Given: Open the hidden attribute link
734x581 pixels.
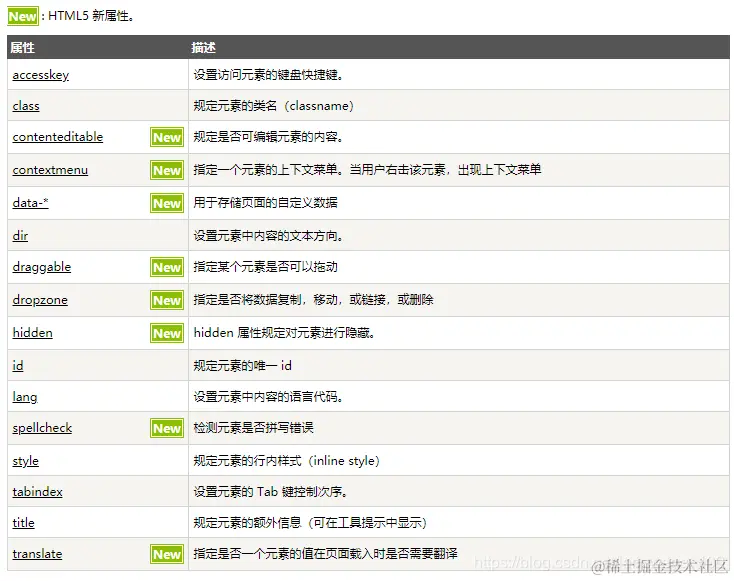Looking at the screenshot, I should point(33,333).
